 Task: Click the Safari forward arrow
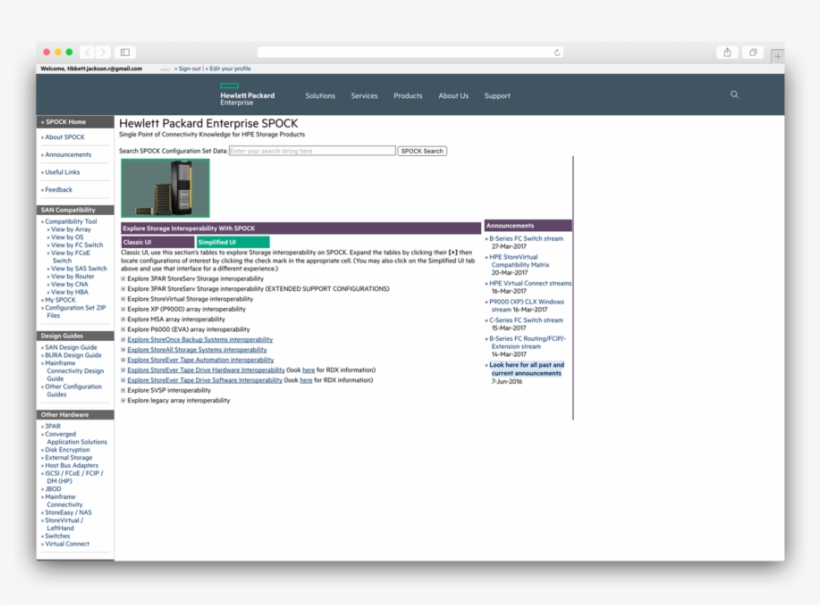[103, 52]
